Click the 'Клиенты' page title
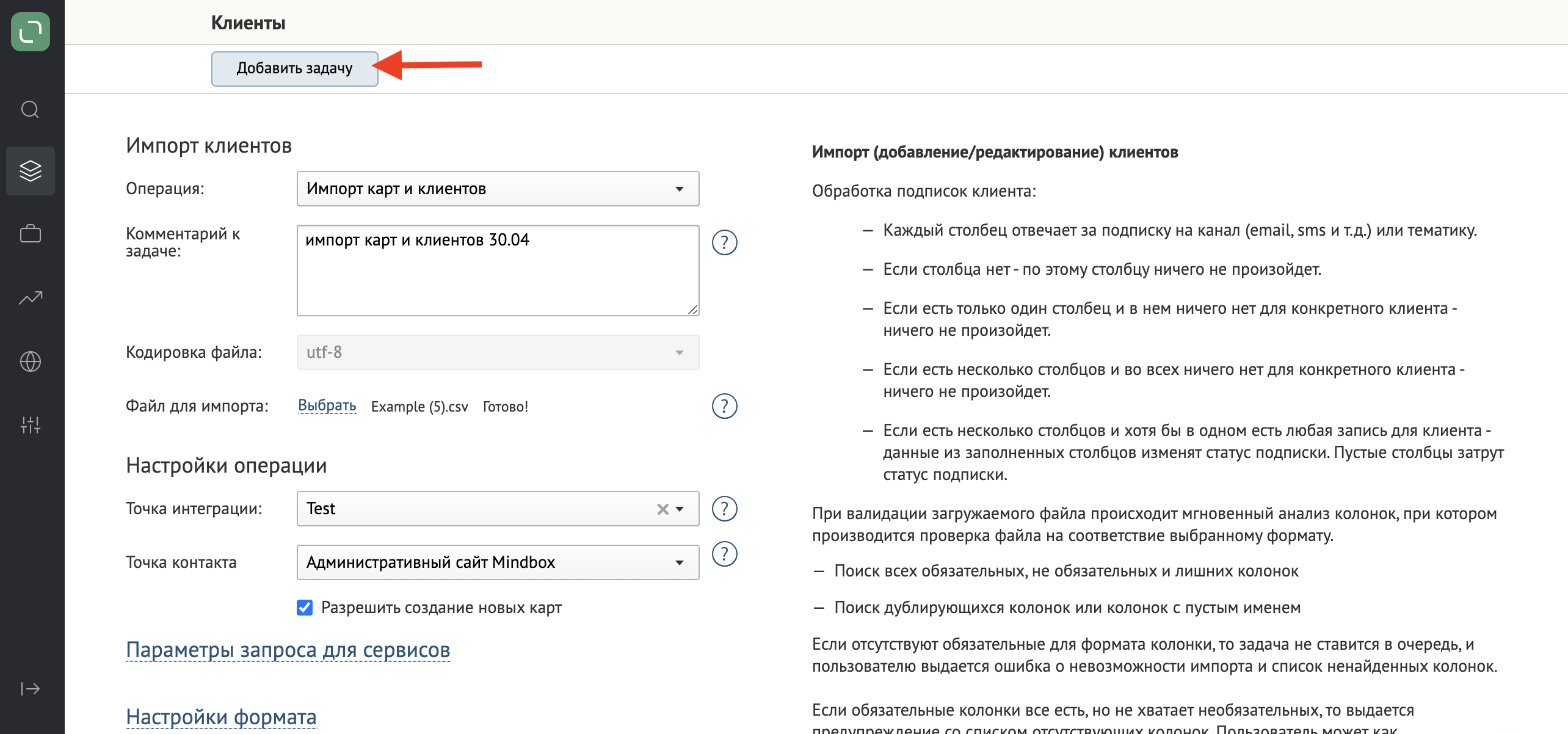This screenshot has width=1568, height=734. coord(249,23)
